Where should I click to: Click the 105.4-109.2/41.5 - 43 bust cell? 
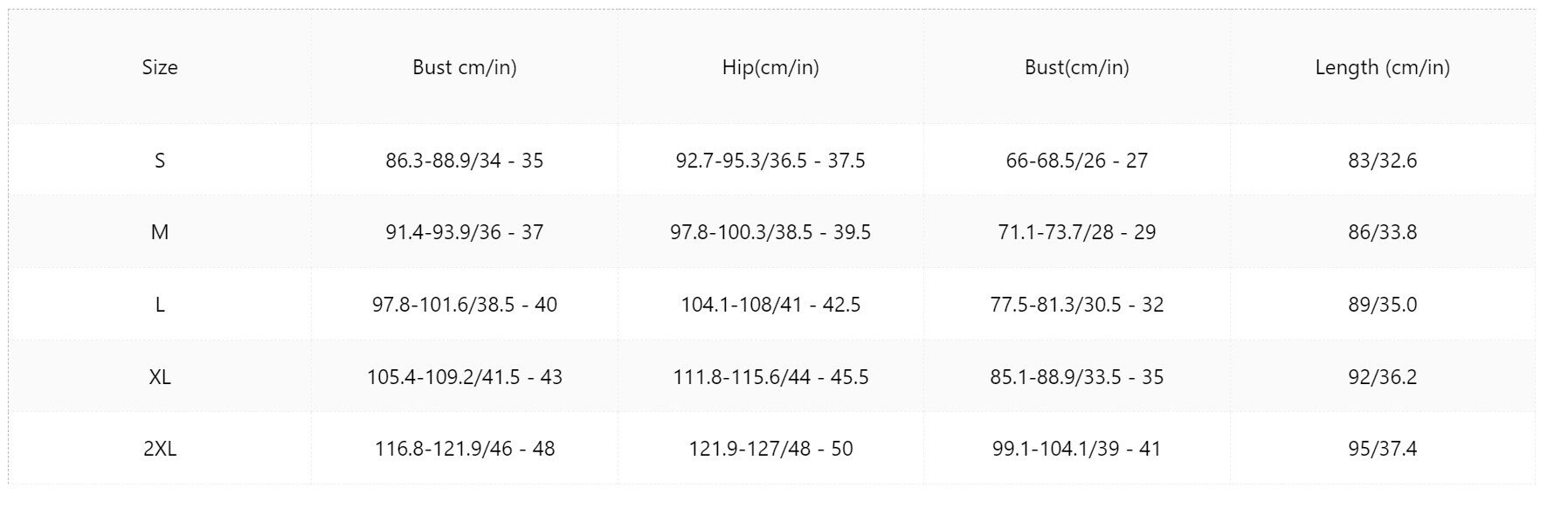click(x=465, y=377)
